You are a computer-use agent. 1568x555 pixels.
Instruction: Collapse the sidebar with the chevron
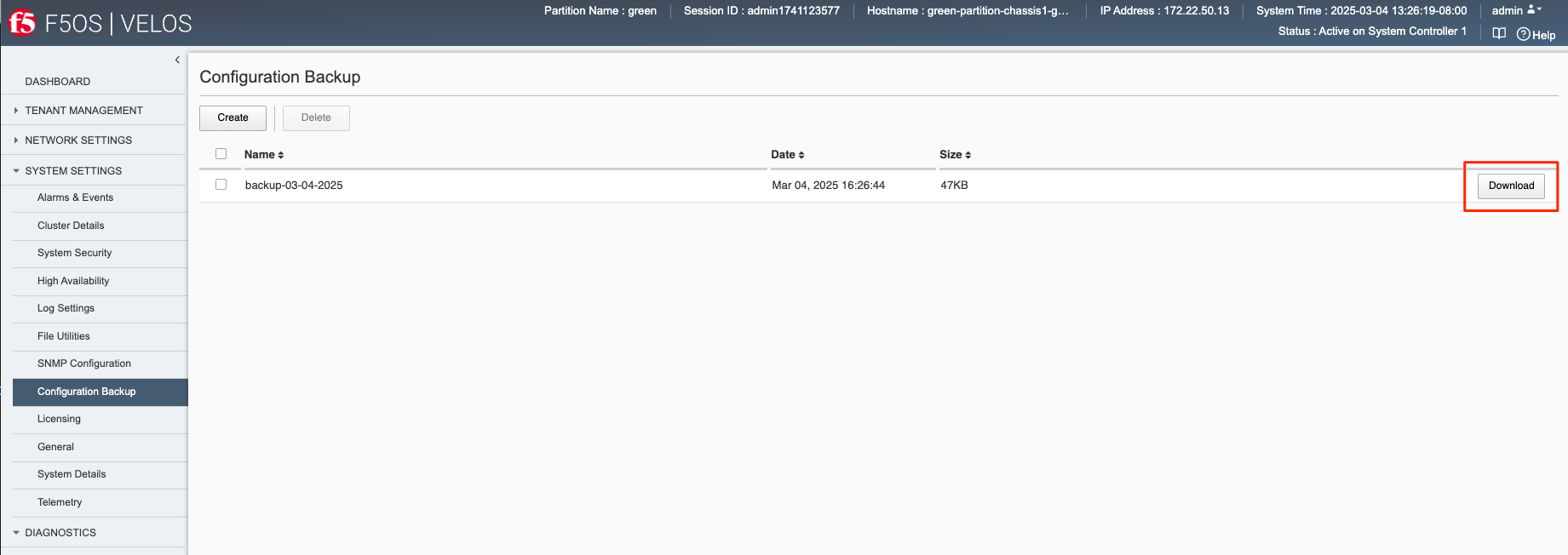177,60
